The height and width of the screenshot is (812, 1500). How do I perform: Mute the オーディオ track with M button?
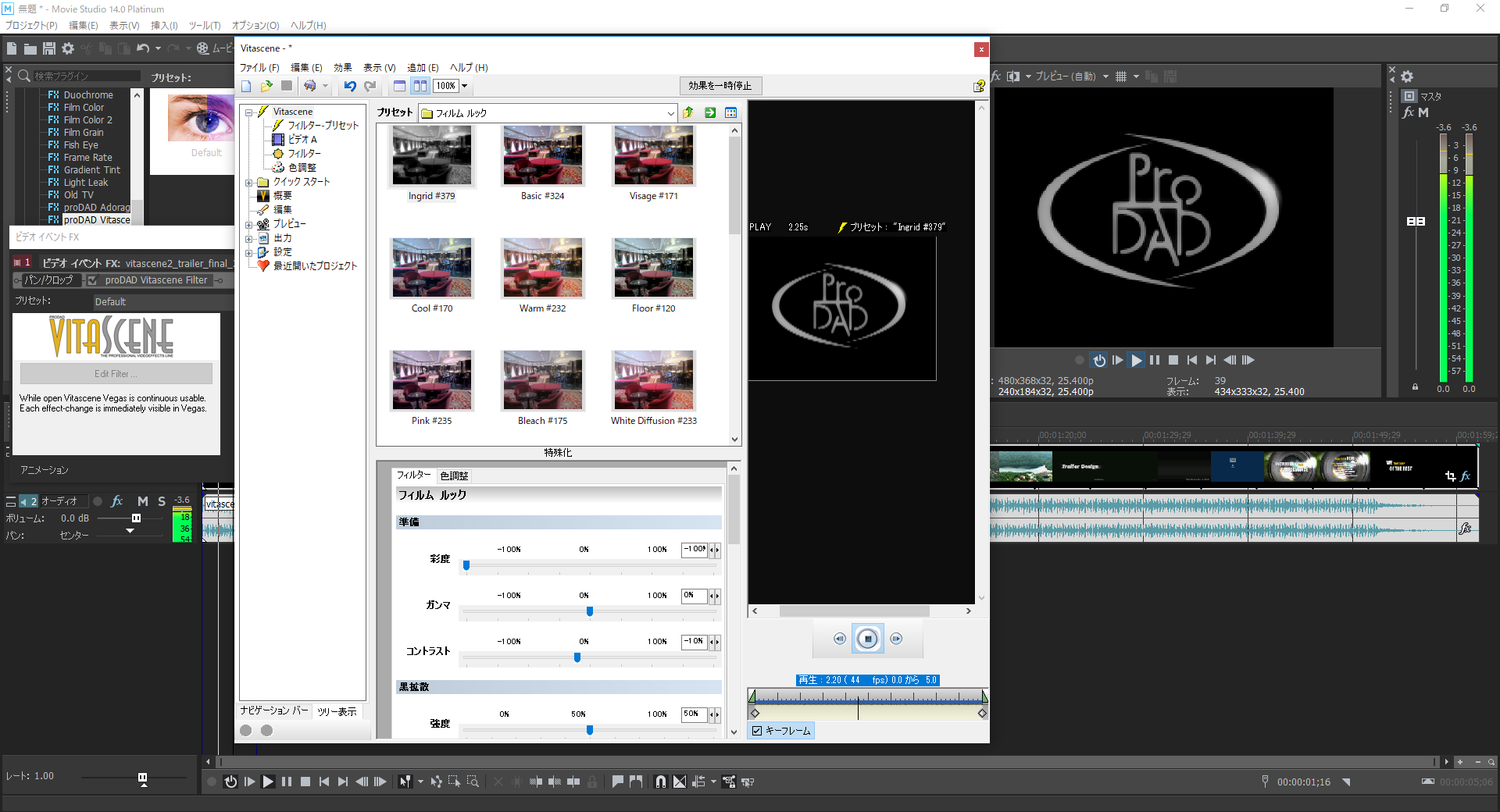click(x=142, y=501)
